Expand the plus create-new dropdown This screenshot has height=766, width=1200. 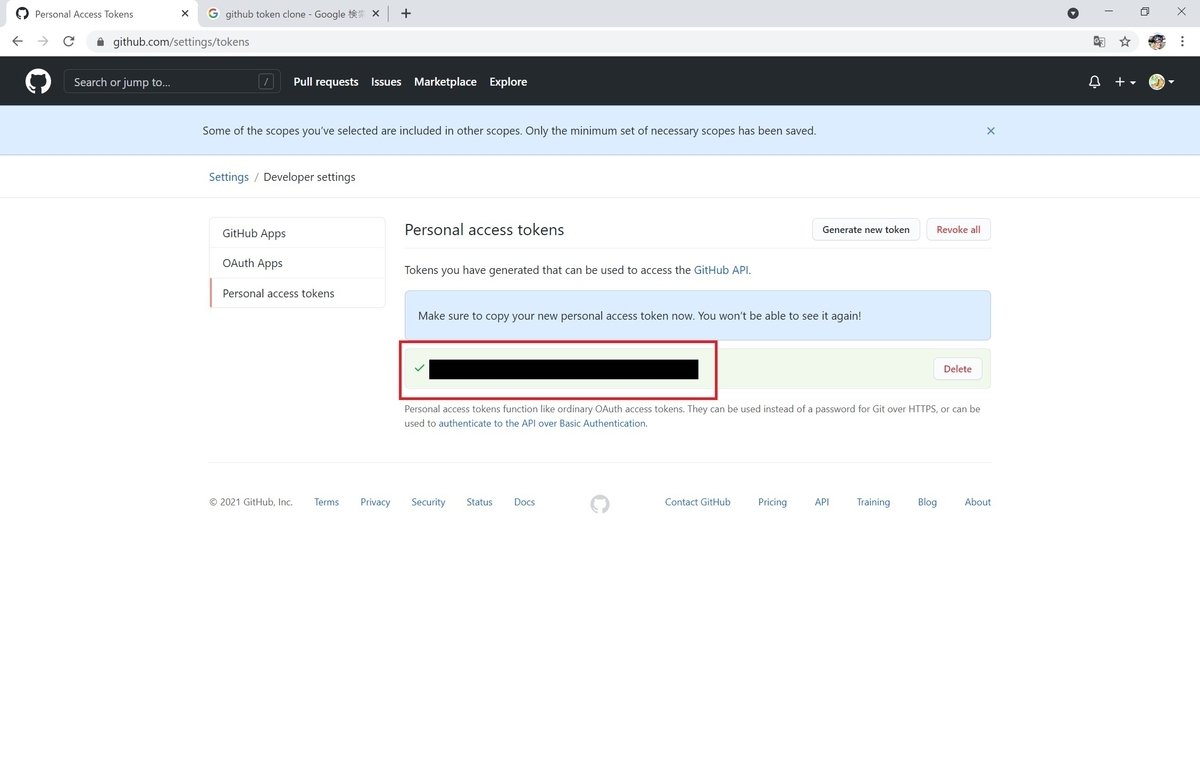pos(1125,82)
